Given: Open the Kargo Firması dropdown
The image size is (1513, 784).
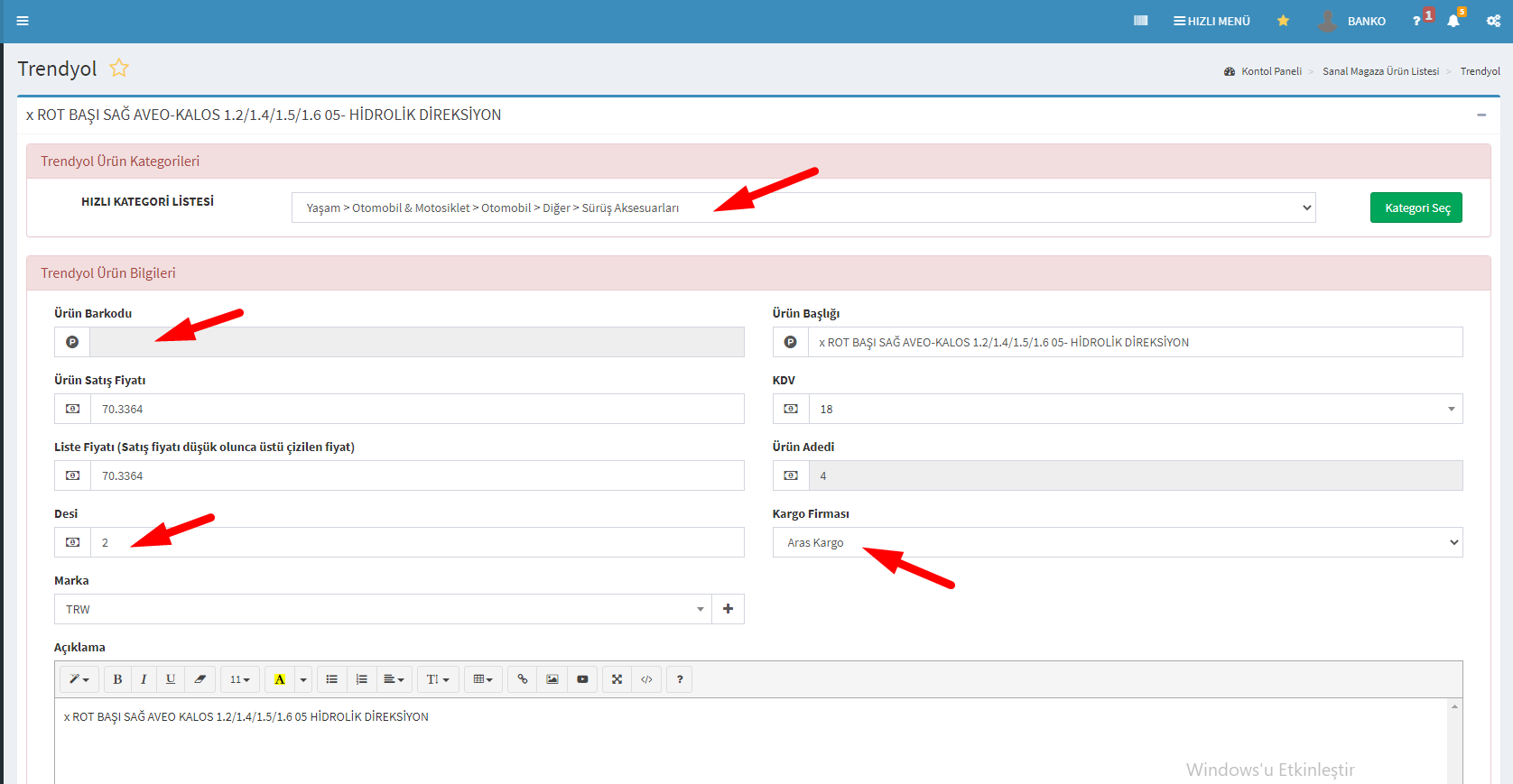Looking at the screenshot, I should [1117, 542].
